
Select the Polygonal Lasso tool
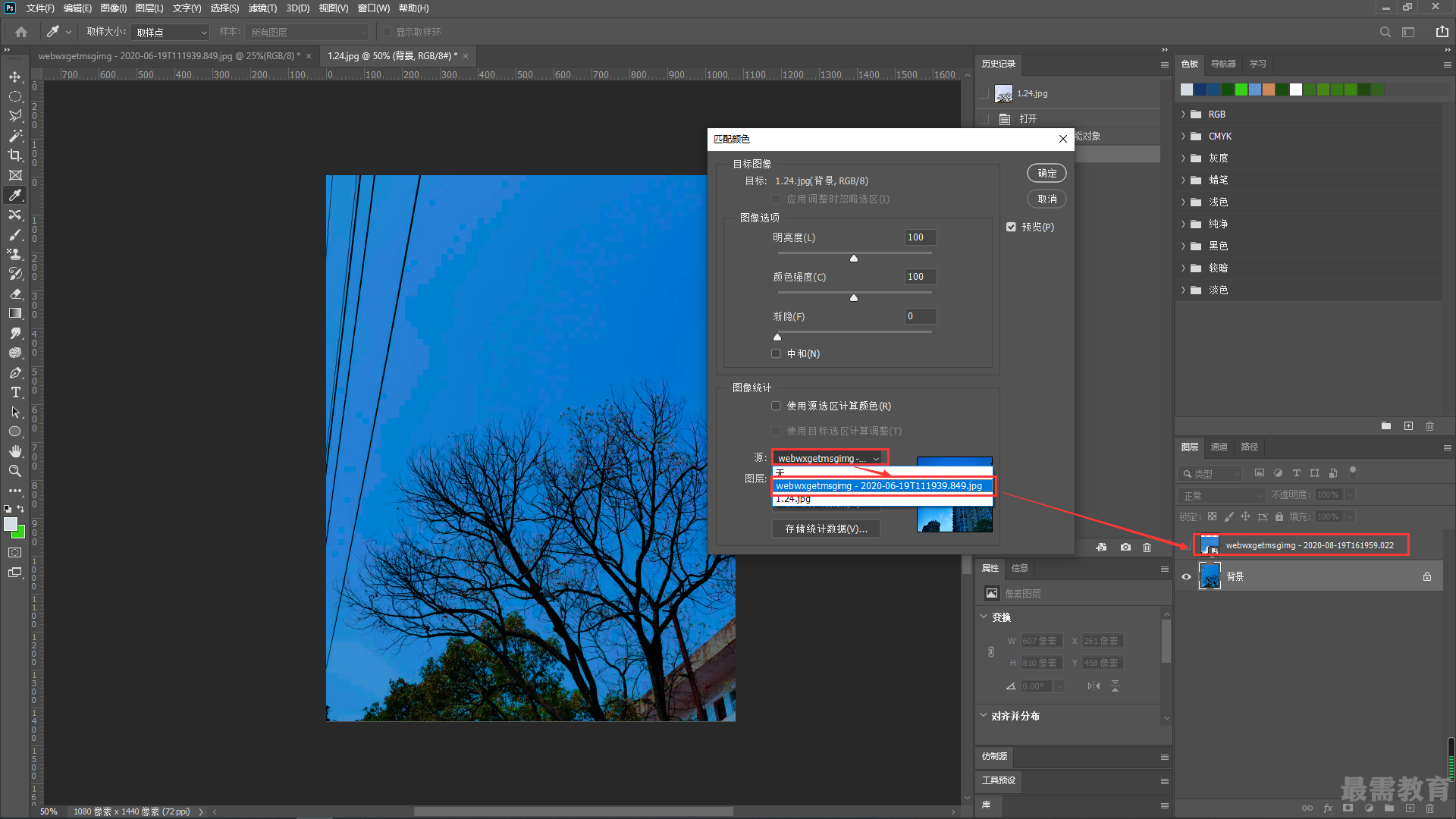[x=15, y=116]
